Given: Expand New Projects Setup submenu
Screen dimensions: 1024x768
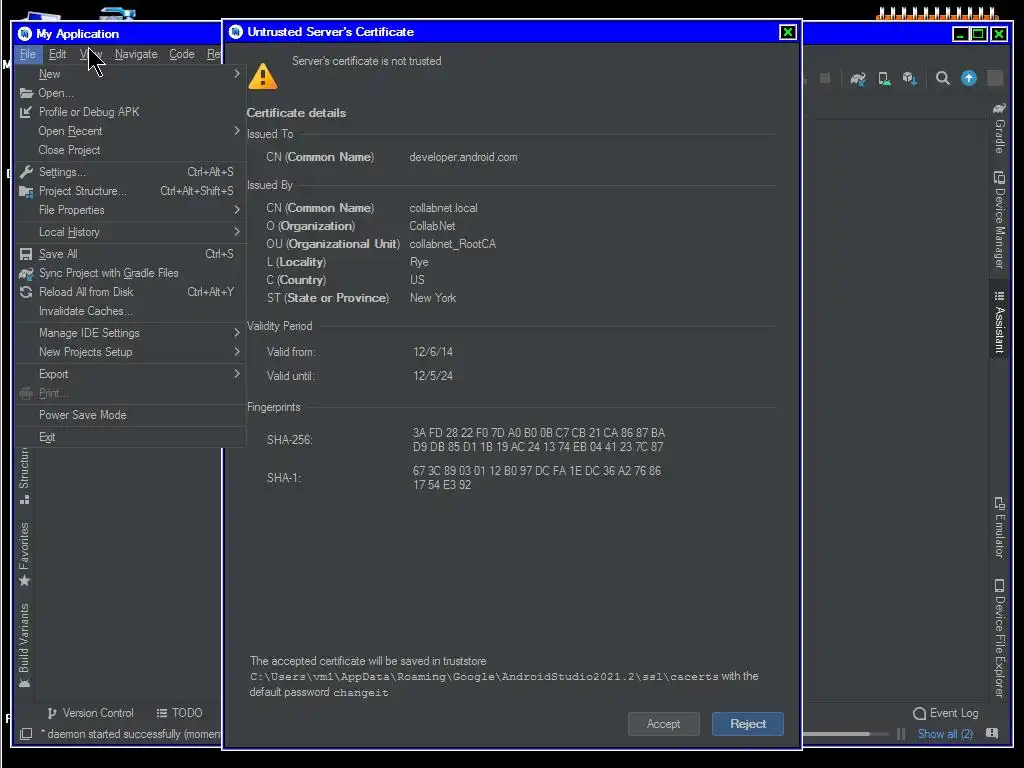Looking at the screenshot, I should coord(130,352).
